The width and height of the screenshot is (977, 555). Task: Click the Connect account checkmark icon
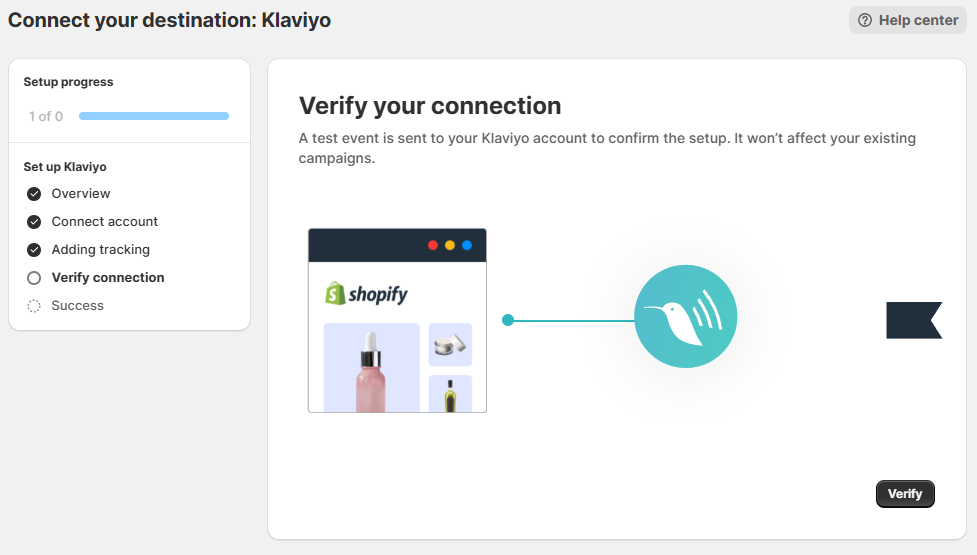tap(34, 222)
